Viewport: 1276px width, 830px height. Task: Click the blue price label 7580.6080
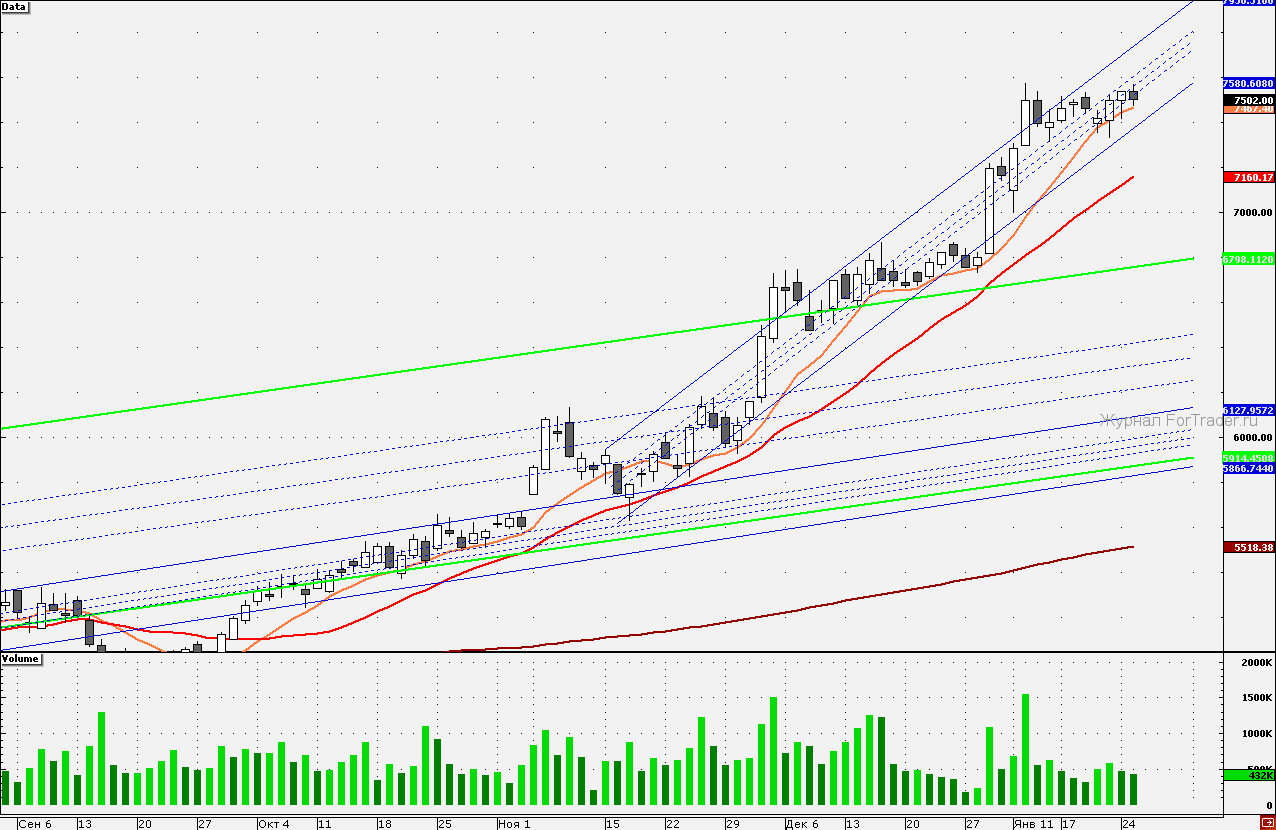1249,84
